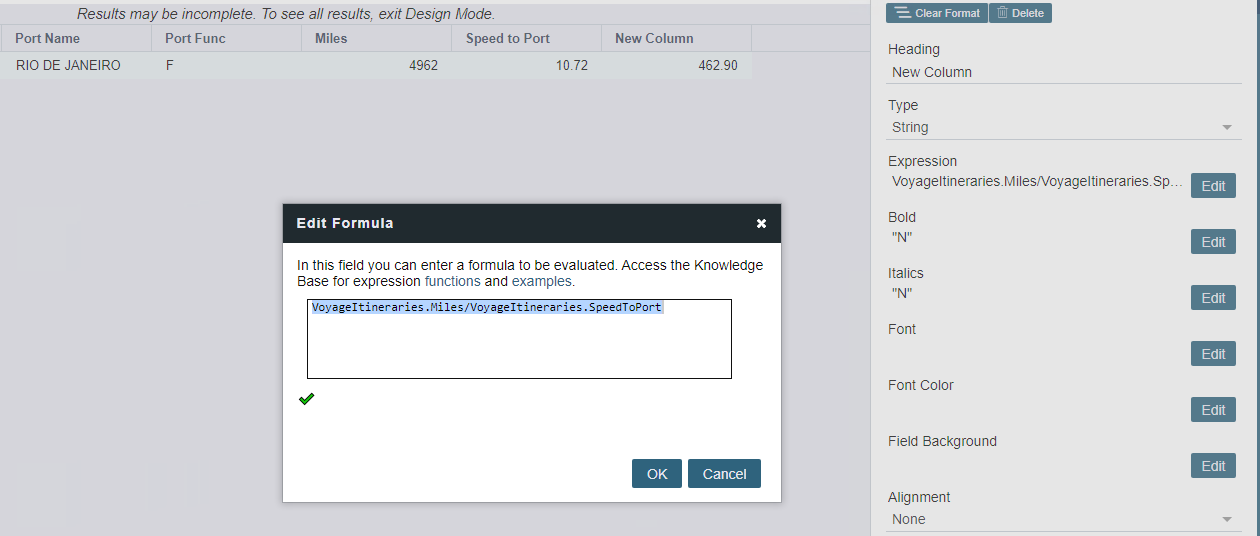Image resolution: width=1260 pixels, height=536 pixels.
Task: Click the Delete column button
Action: 1020,13
